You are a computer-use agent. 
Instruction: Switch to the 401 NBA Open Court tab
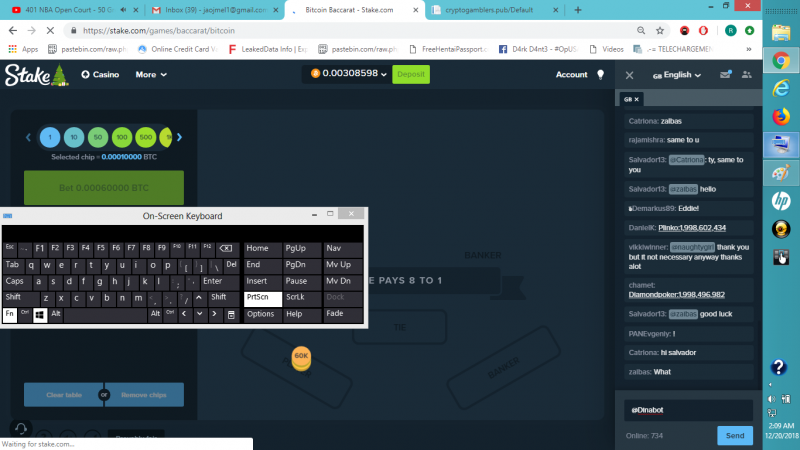click(x=69, y=10)
